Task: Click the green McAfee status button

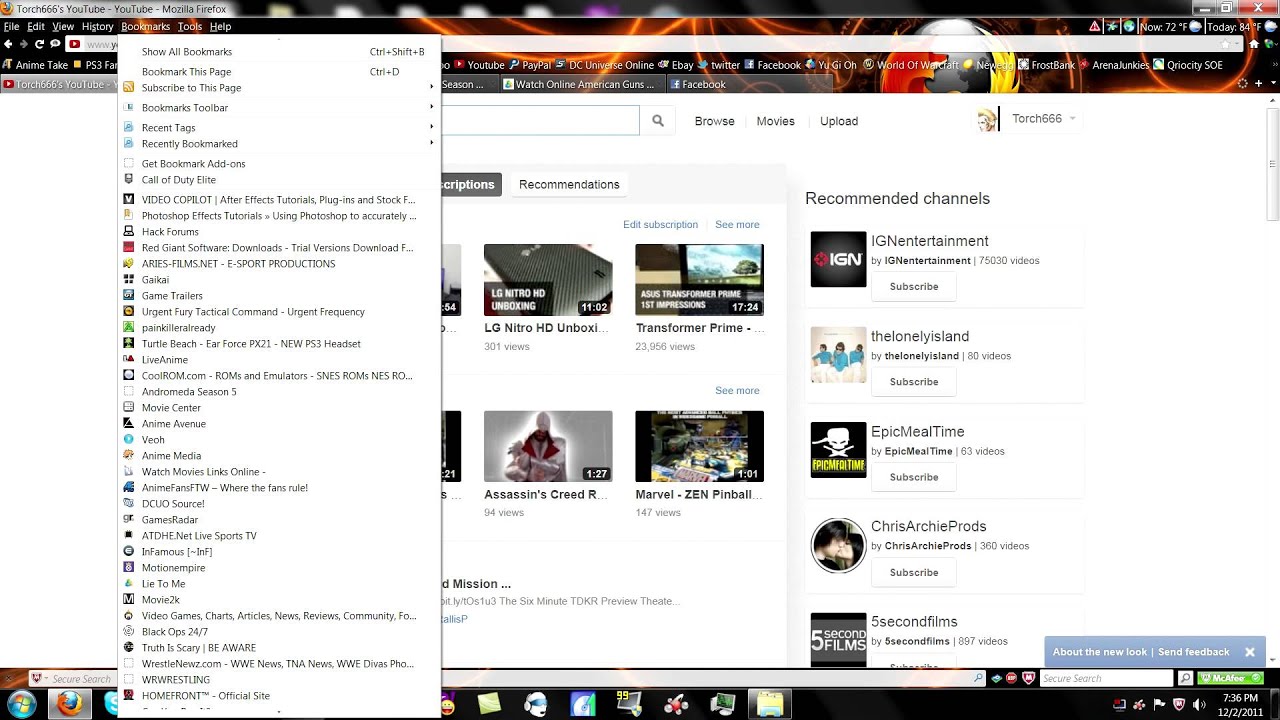Action: pos(1230,678)
